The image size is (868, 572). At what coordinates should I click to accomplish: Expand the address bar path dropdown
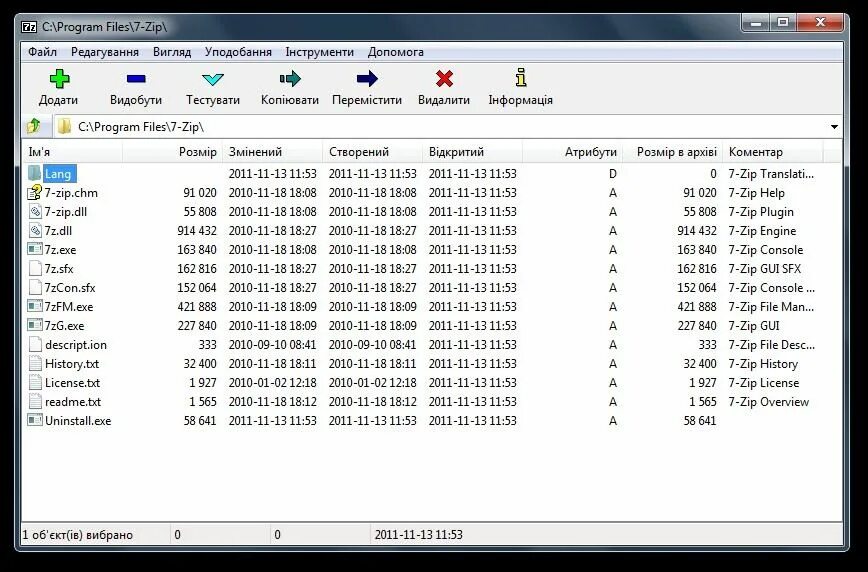pos(834,127)
